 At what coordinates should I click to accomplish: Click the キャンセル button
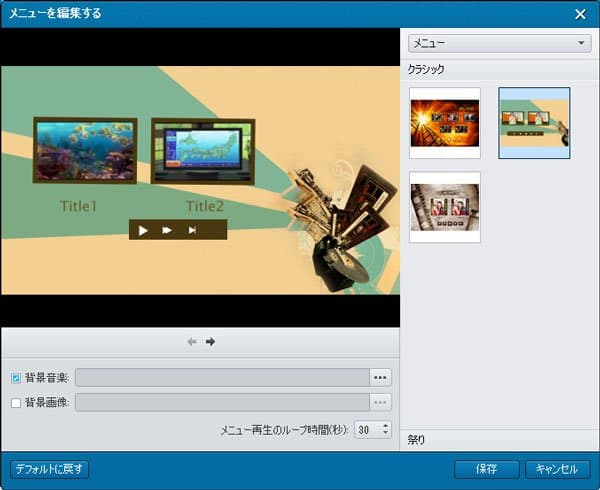click(x=557, y=469)
